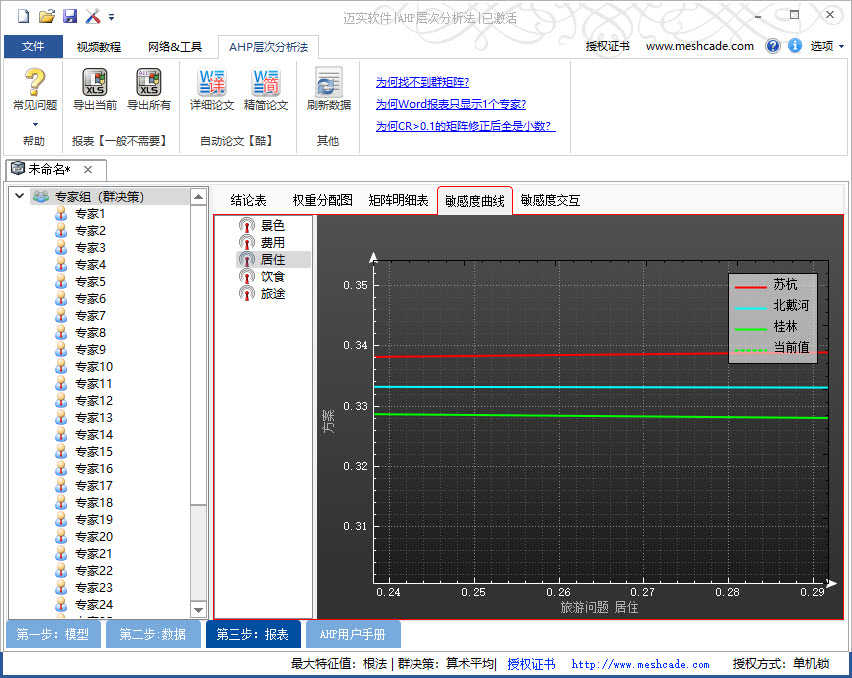The height and width of the screenshot is (678, 852).
Task: Open the 权重分配图 tab
Action: tap(322, 200)
